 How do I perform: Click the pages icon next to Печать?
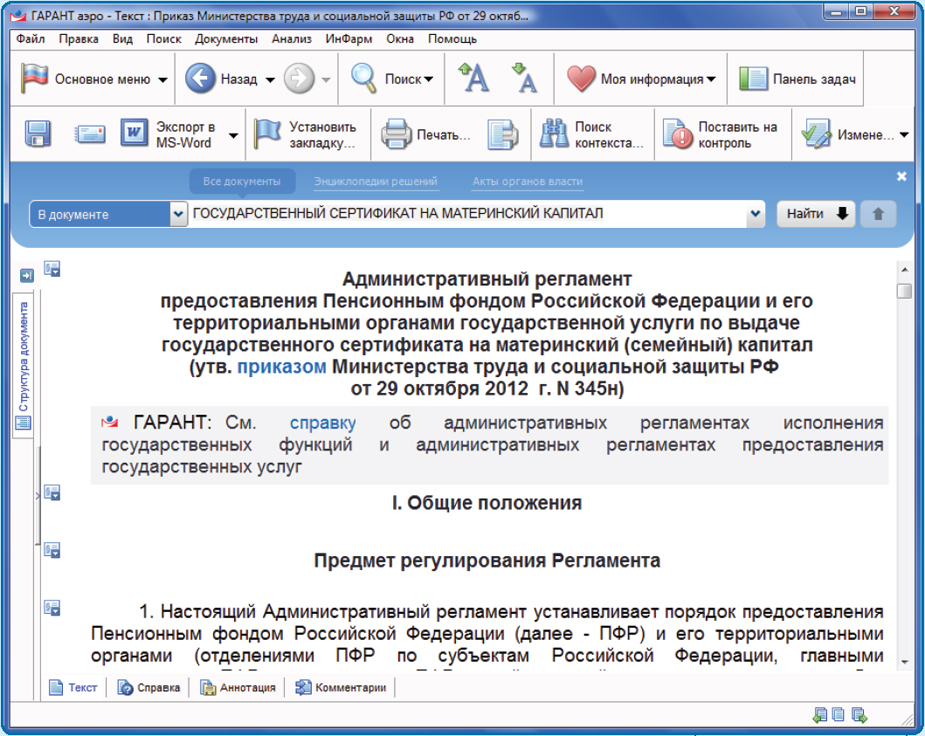coord(503,134)
